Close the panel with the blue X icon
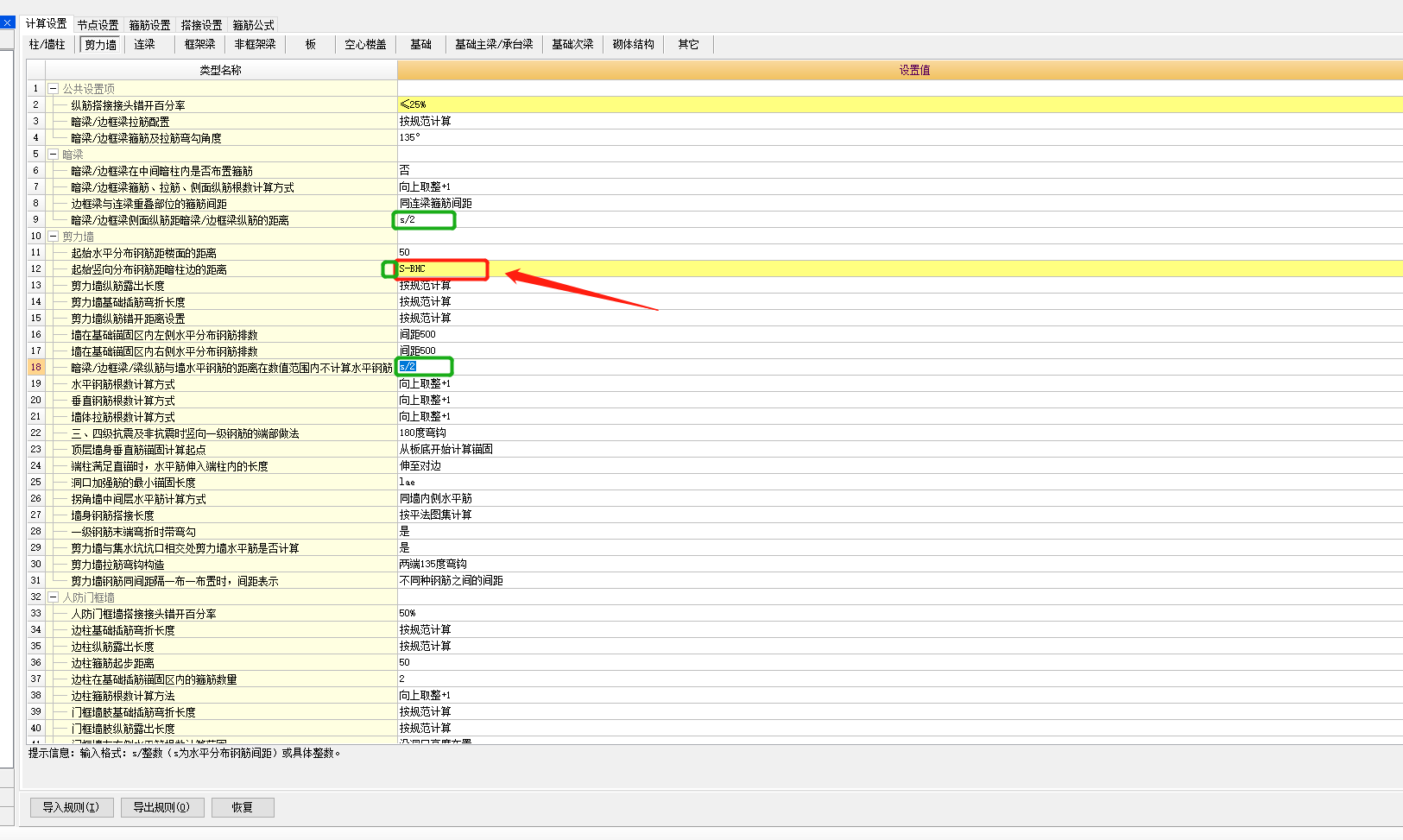The height and width of the screenshot is (840, 1403). [7, 22]
